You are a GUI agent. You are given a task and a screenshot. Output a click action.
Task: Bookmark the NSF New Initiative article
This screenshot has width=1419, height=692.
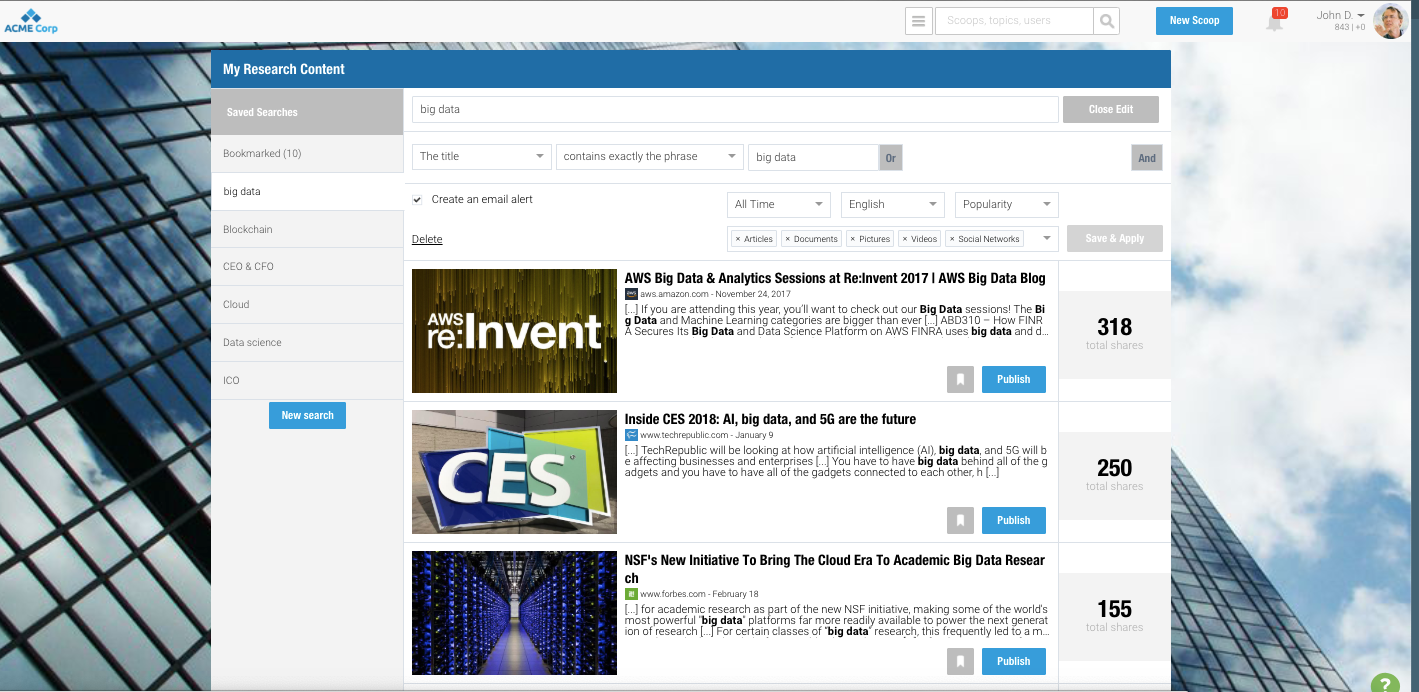pyautogui.click(x=960, y=662)
